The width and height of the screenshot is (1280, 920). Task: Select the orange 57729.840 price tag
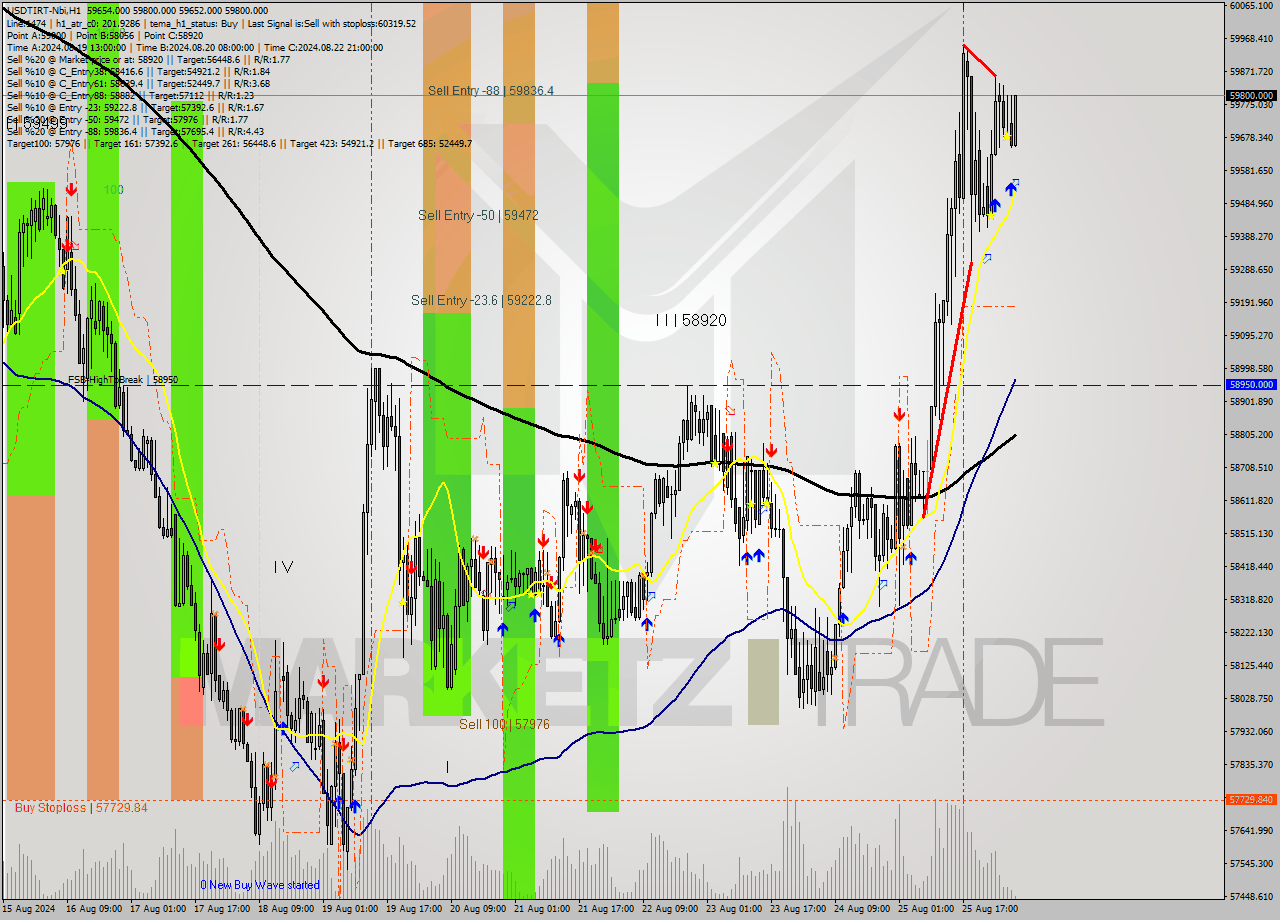pos(1251,800)
